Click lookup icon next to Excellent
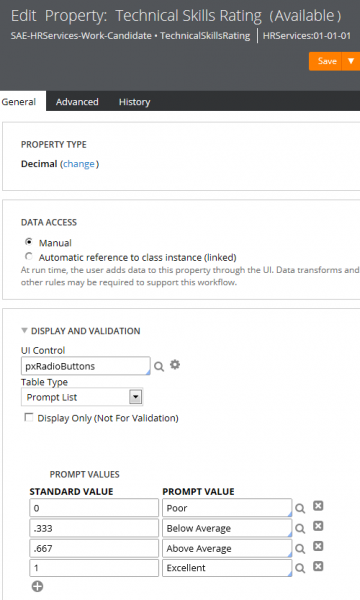Screen dimensions: 360x600 click(300, 568)
